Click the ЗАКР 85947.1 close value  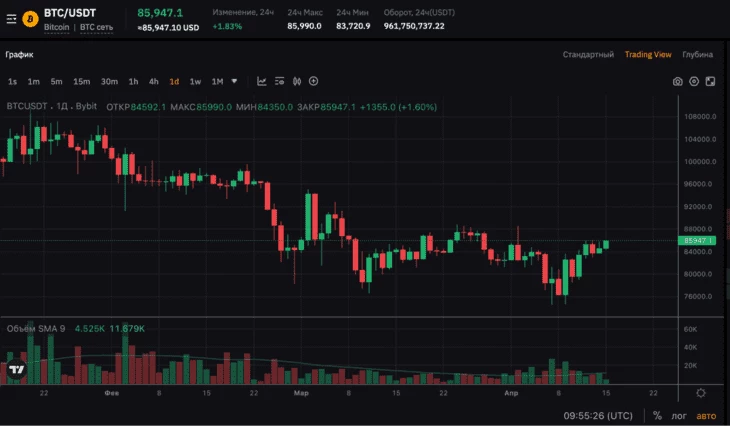326,107
